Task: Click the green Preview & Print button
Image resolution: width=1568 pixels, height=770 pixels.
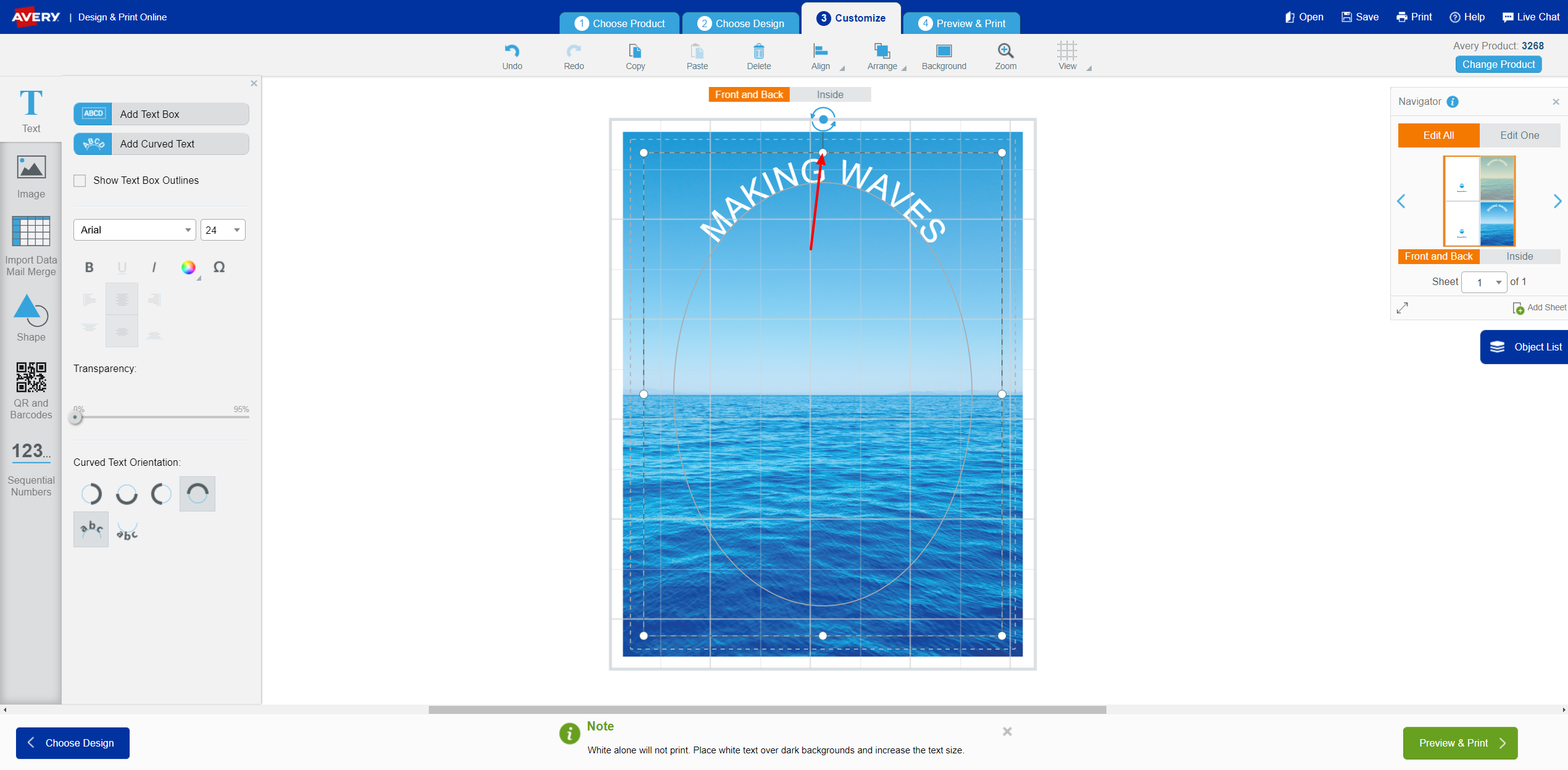Action: click(1460, 743)
